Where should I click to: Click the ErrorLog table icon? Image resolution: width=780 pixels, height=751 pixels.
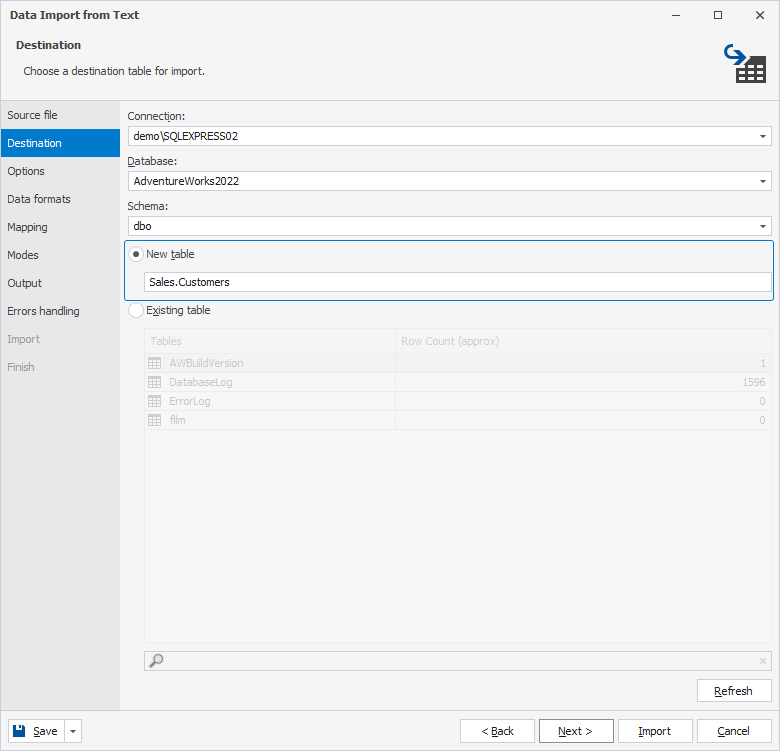[154, 401]
